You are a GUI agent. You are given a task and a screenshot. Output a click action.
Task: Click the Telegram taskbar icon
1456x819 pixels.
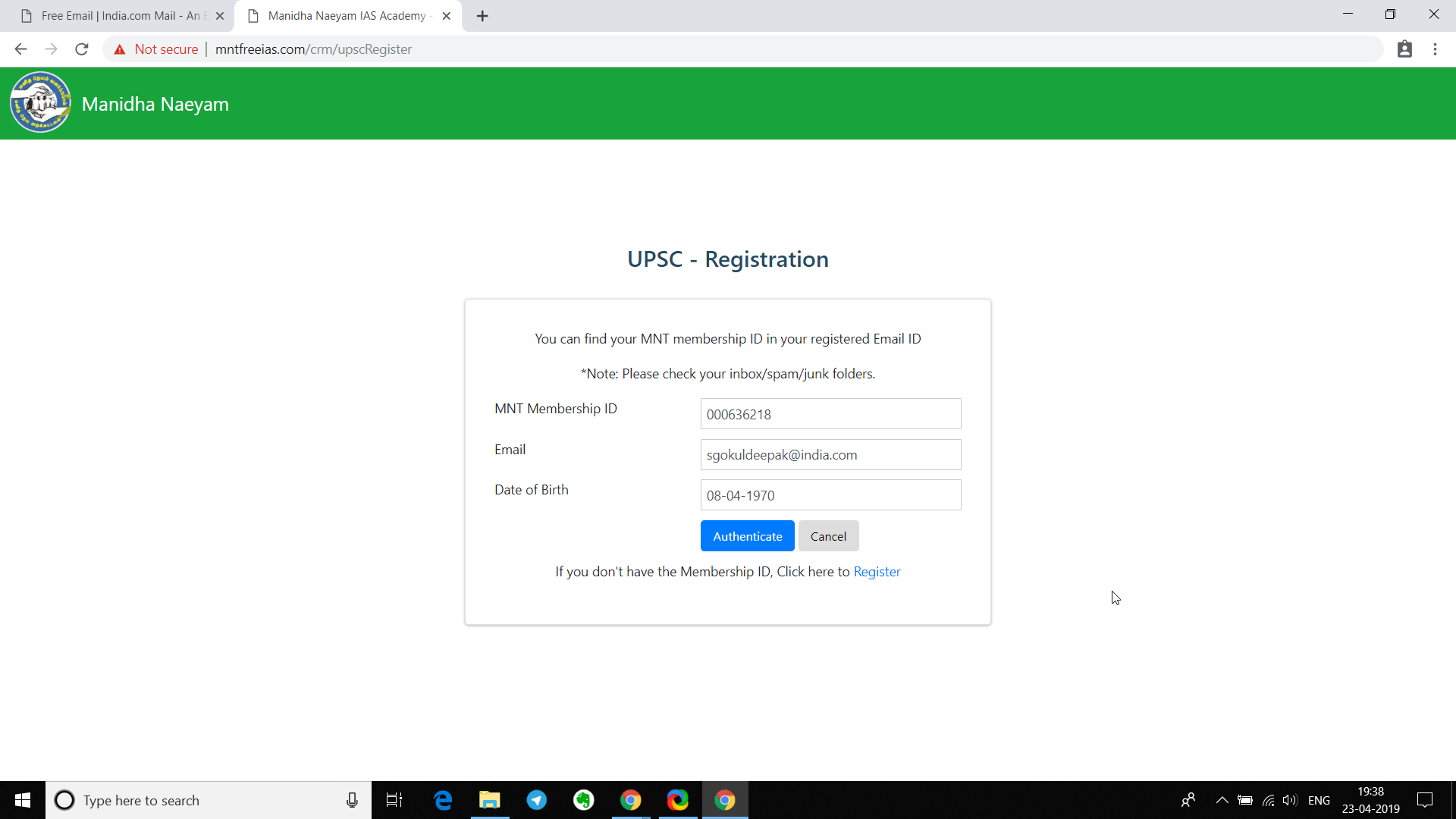coord(536,800)
